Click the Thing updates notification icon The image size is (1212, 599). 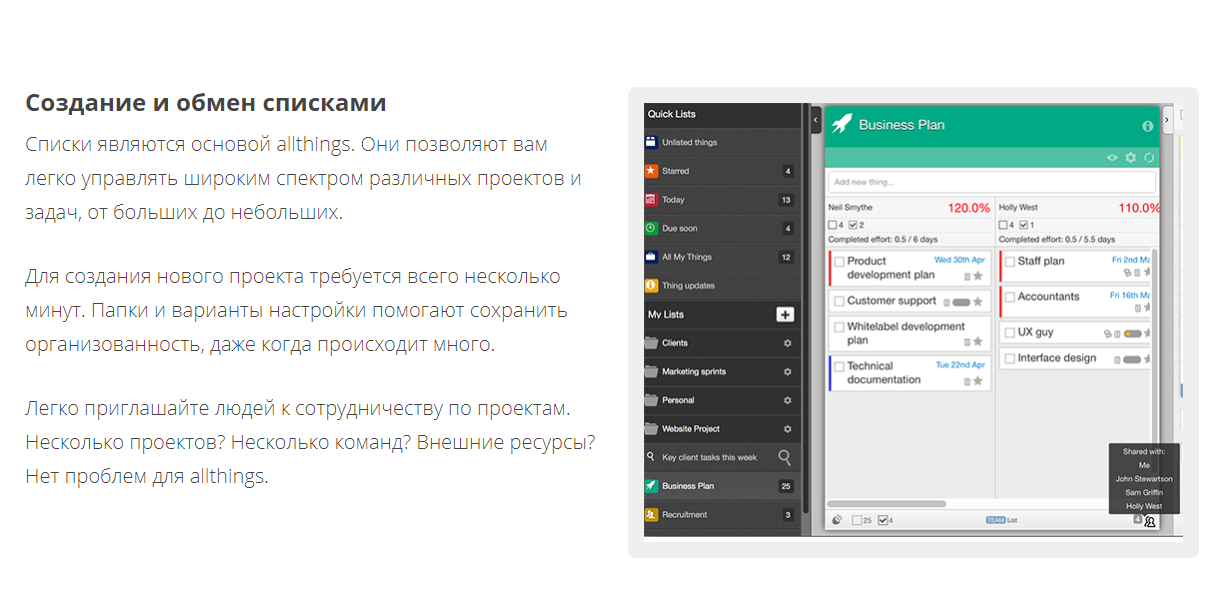tap(649, 285)
